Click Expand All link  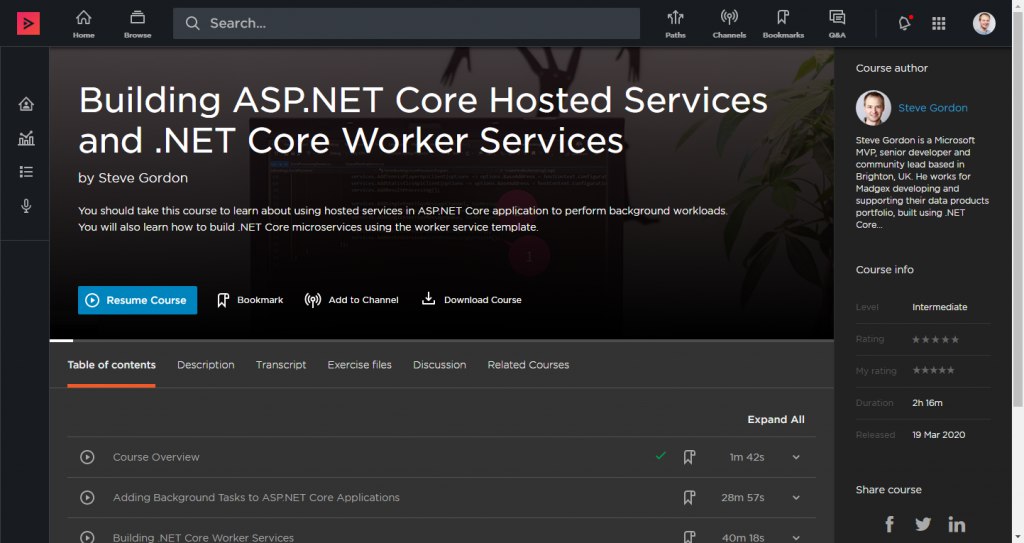tap(776, 420)
